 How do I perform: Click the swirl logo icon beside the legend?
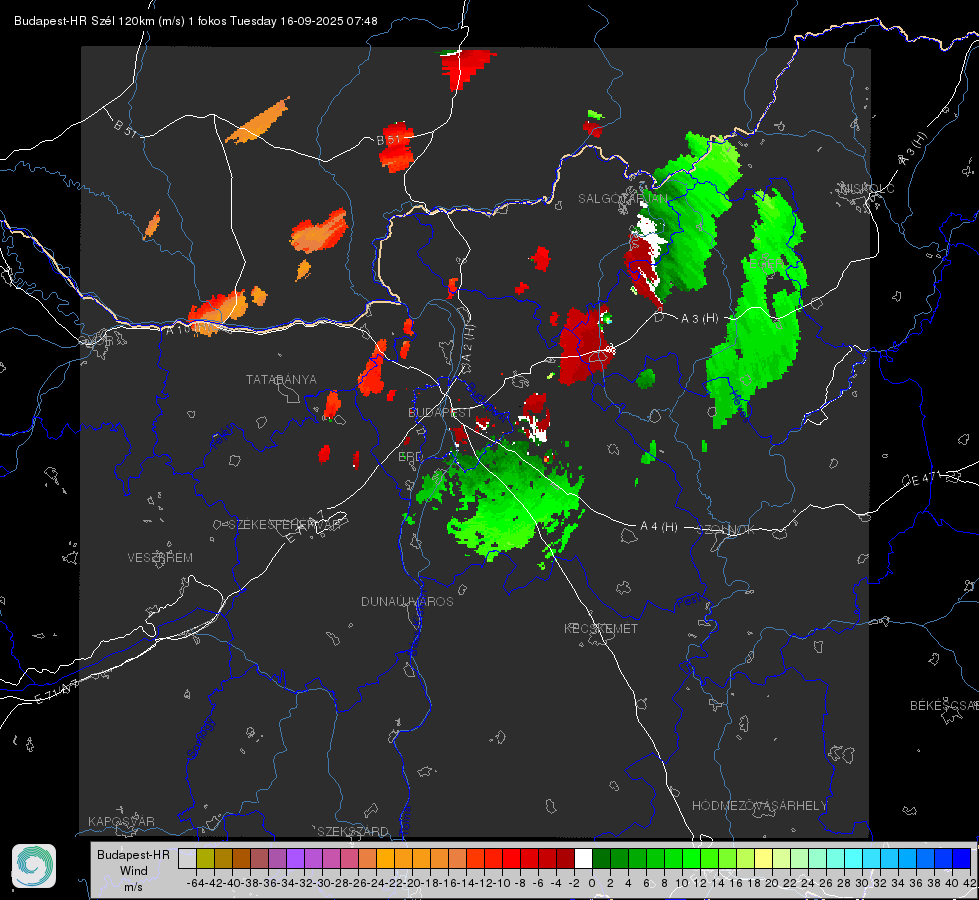[34, 866]
